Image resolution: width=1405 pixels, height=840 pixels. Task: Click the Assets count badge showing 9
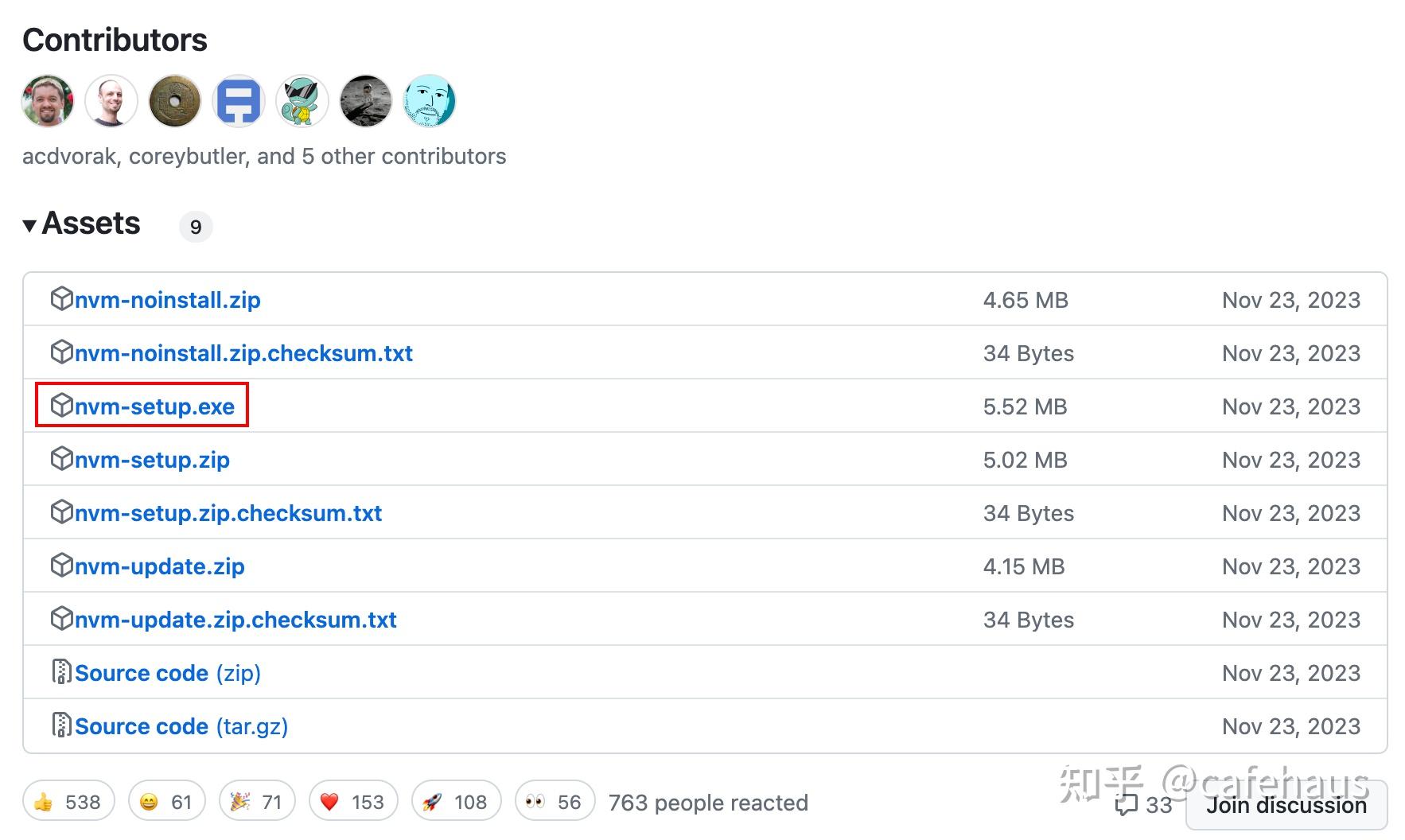point(196,227)
